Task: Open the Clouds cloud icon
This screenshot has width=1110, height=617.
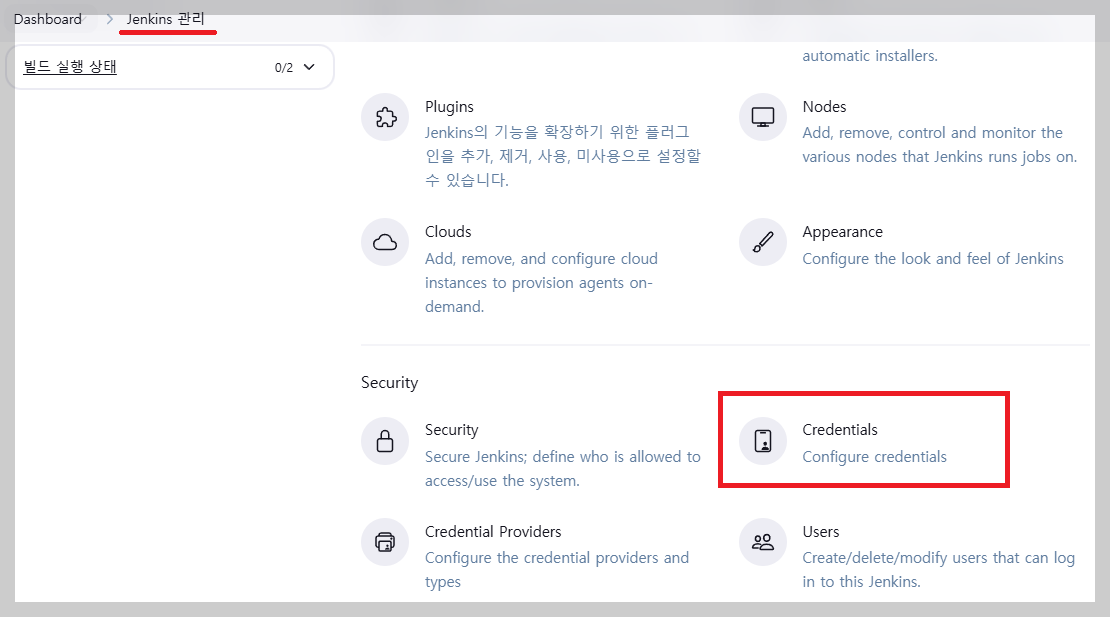Action: tap(385, 243)
